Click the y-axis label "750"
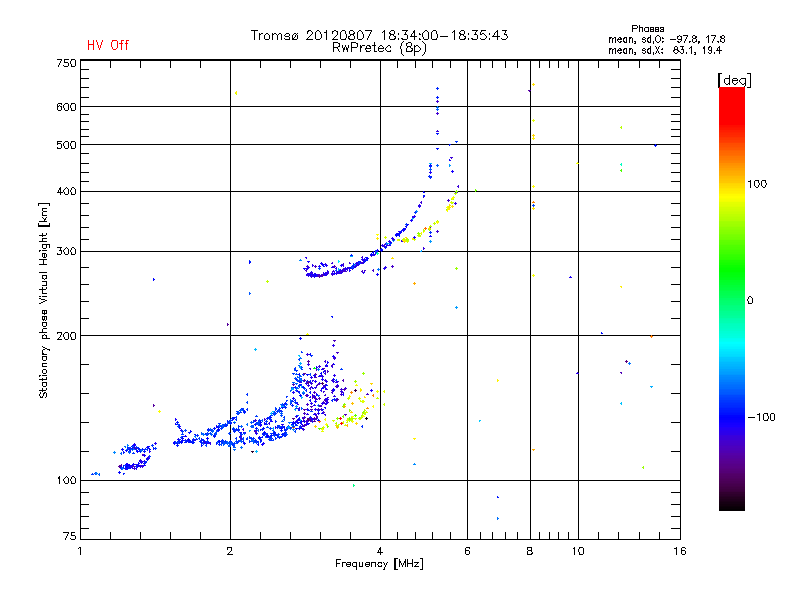 point(66,63)
